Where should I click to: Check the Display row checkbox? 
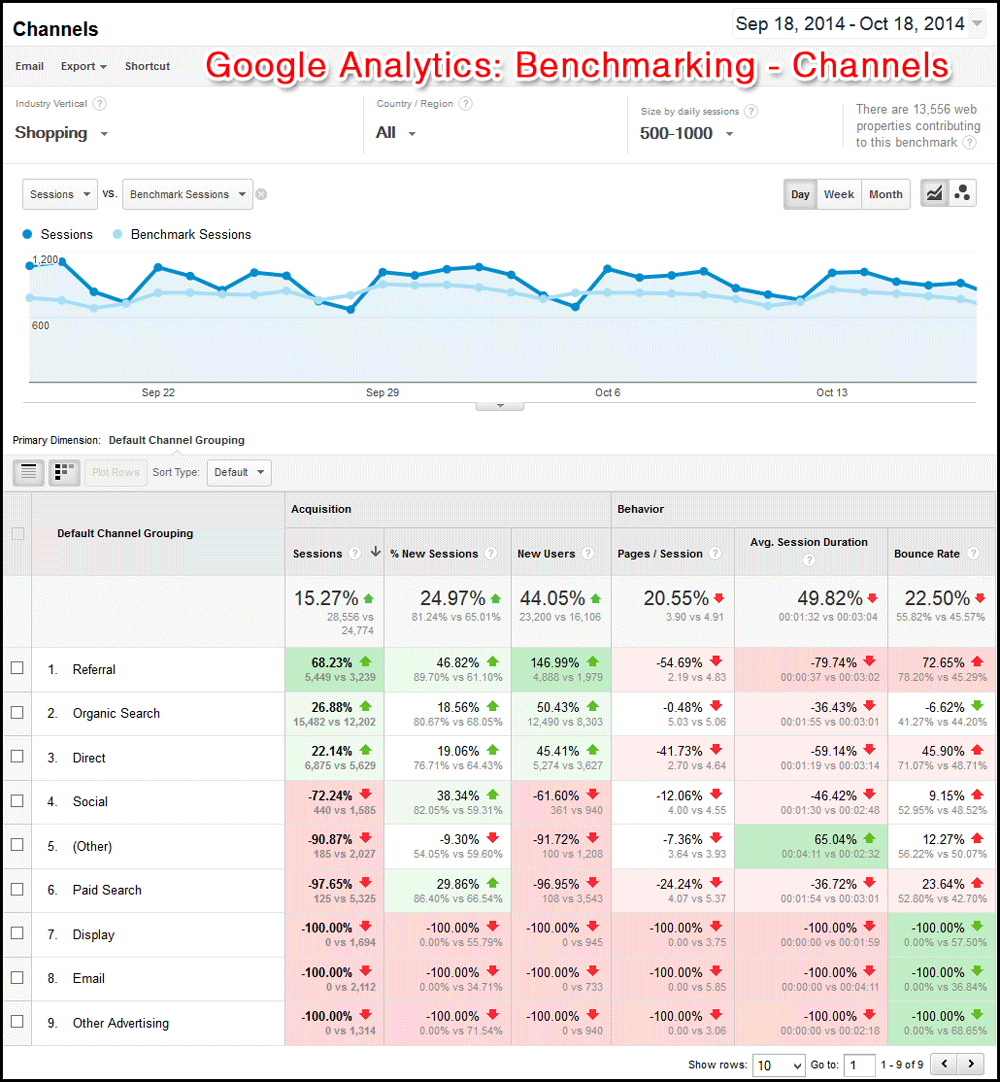click(x=17, y=933)
